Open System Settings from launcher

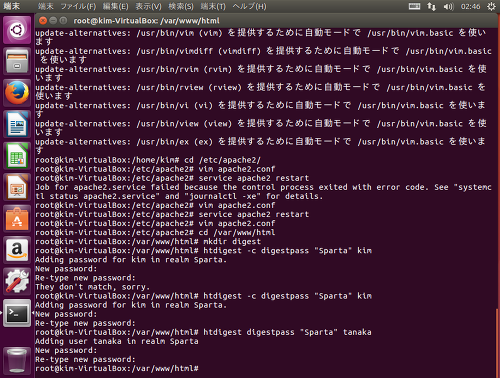[x=17, y=282]
